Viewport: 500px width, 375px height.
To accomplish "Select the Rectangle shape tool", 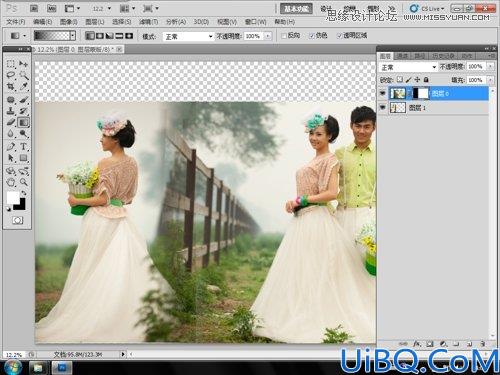I will [23, 158].
